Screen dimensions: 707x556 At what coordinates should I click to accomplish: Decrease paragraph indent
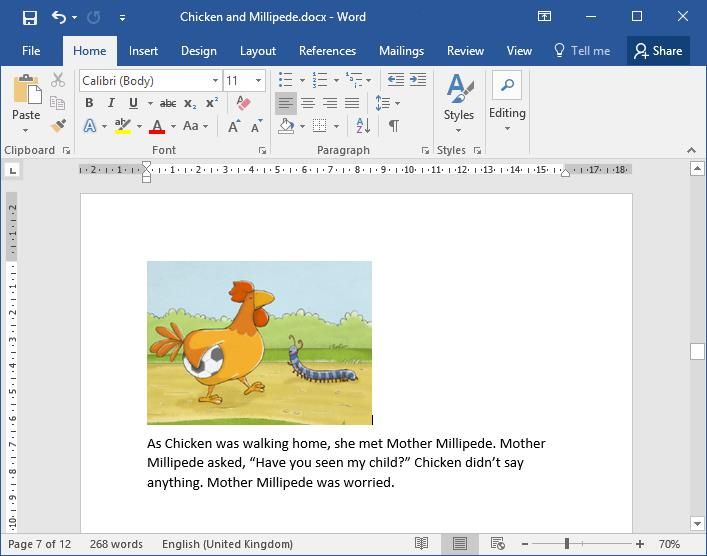(x=395, y=80)
